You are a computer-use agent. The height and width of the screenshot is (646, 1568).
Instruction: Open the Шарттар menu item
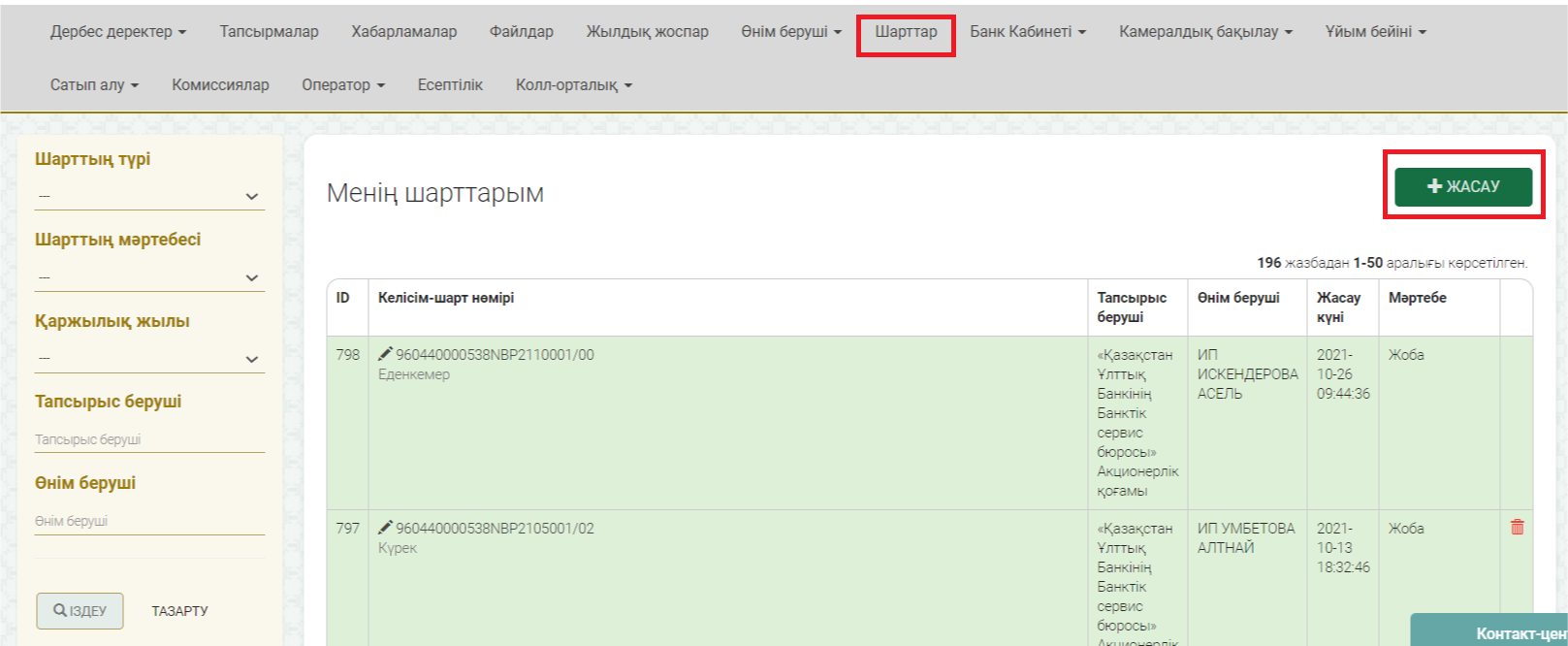pos(906,32)
